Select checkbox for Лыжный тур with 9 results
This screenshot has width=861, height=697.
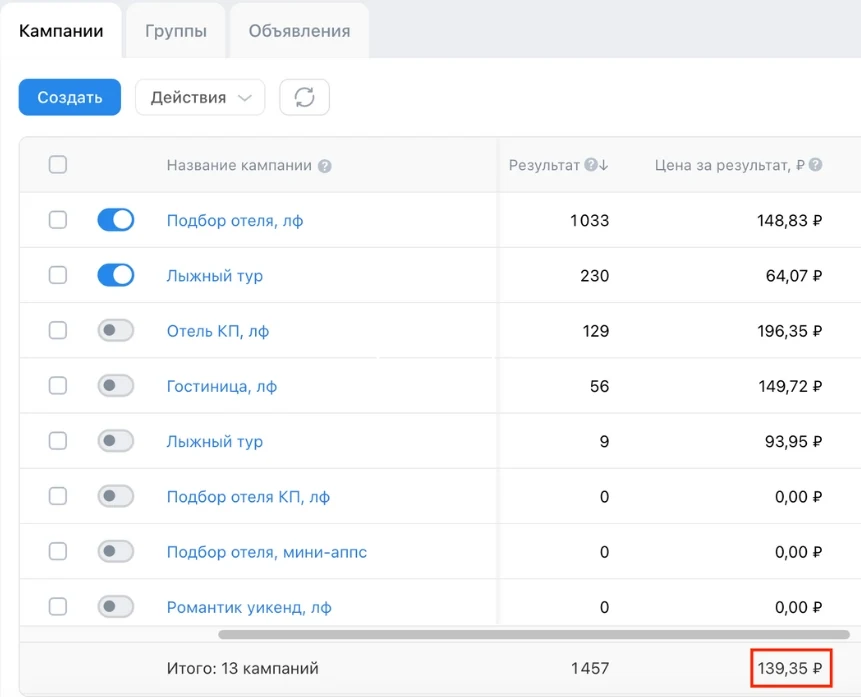(58, 441)
